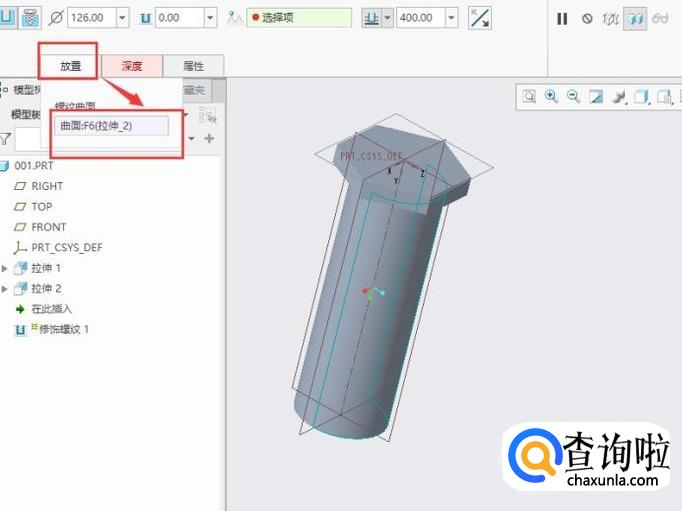Image resolution: width=682 pixels, height=511 pixels.
Task: Click the RIGHT datum plane icon
Action: point(20,186)
